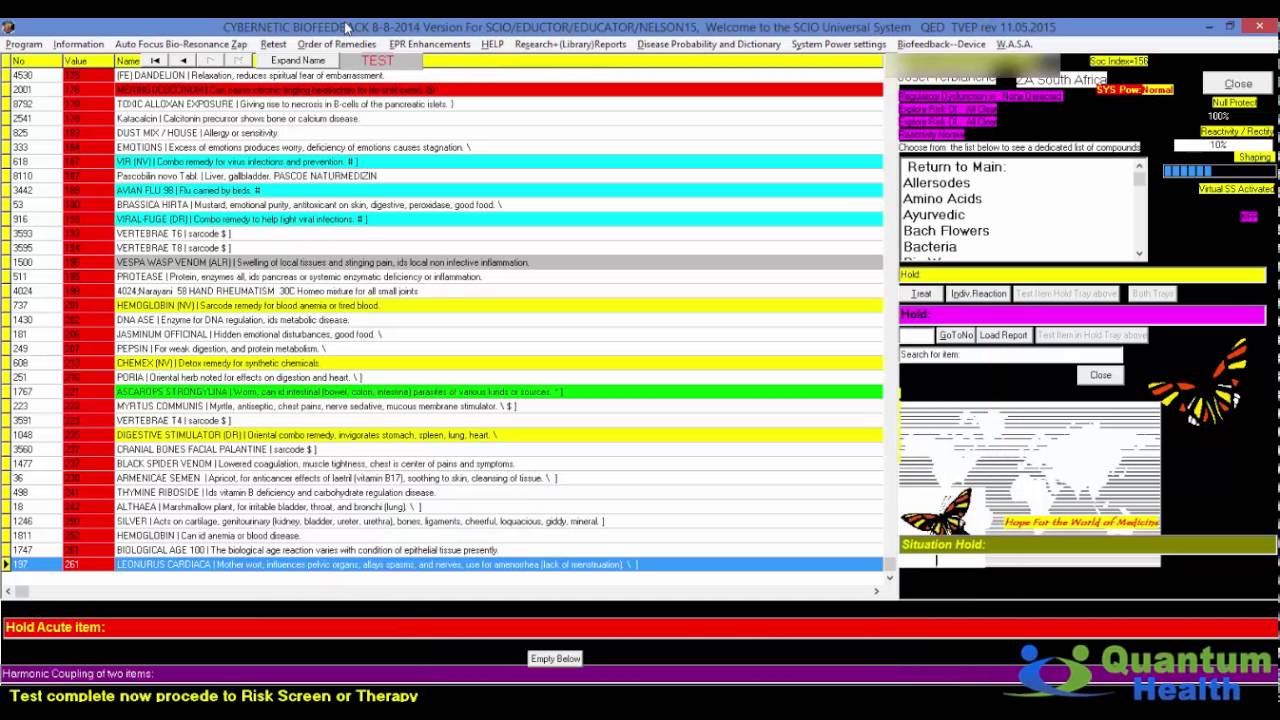The image size is (1280, 720).
Task: Select the VESPA WASP VENOM row
Action: tap(442, 262)
